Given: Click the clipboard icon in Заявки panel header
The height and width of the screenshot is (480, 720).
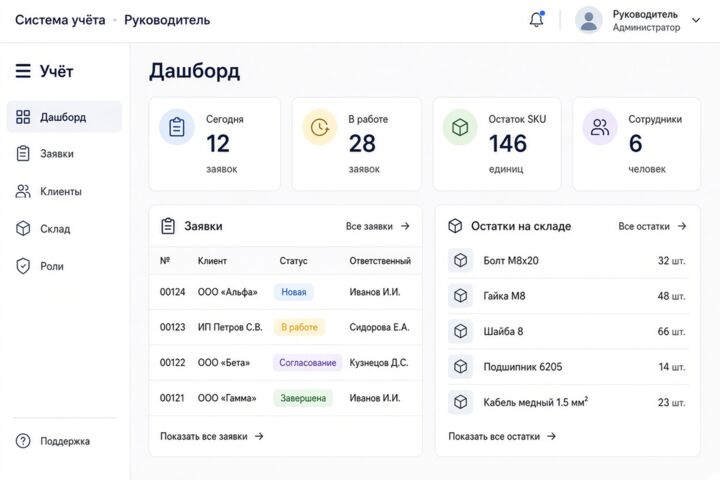Looking at the screenshot, I should tap(168, 226).
